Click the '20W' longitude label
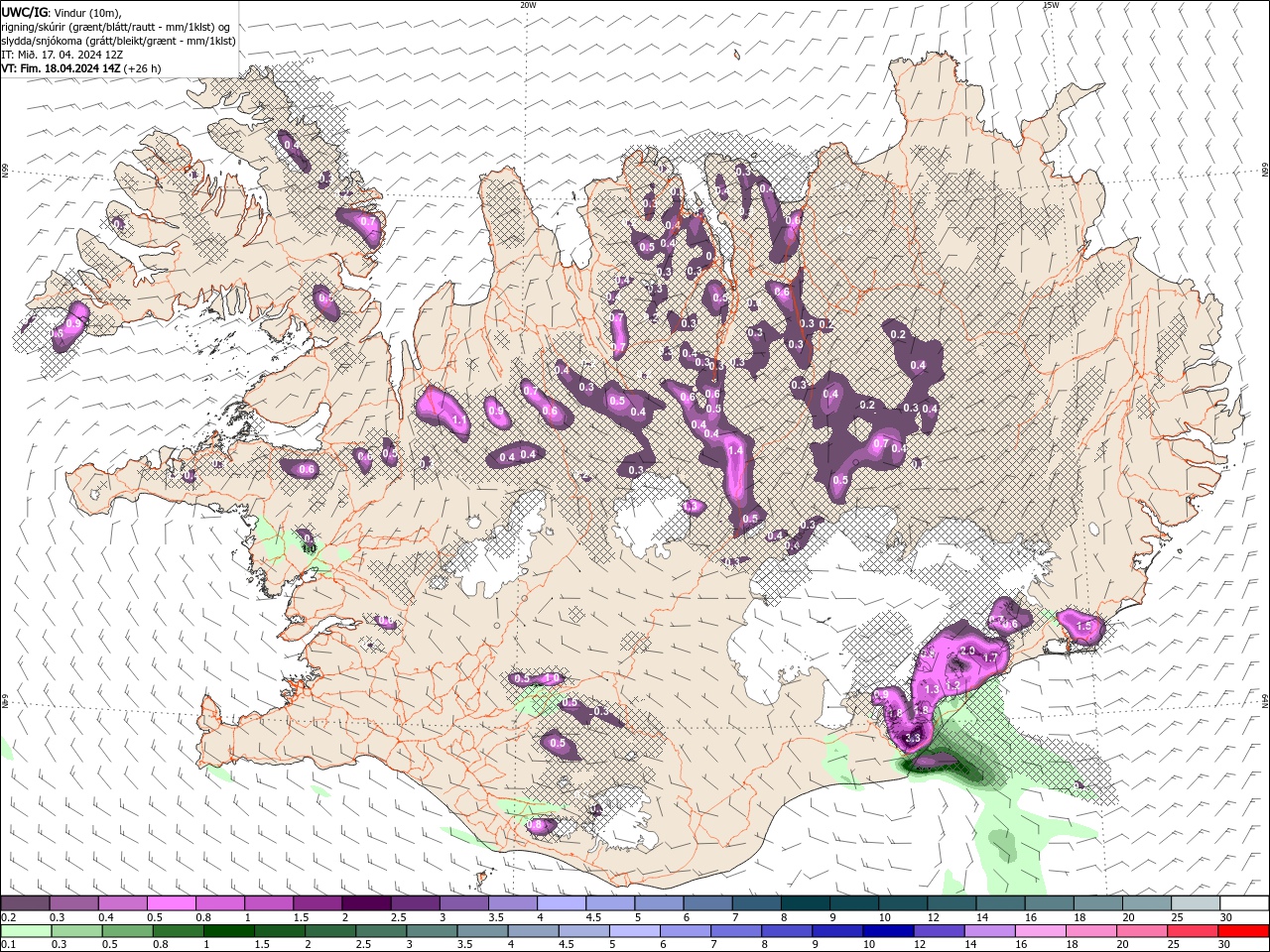The image size is (1270, 952). [x=528, y=5]
